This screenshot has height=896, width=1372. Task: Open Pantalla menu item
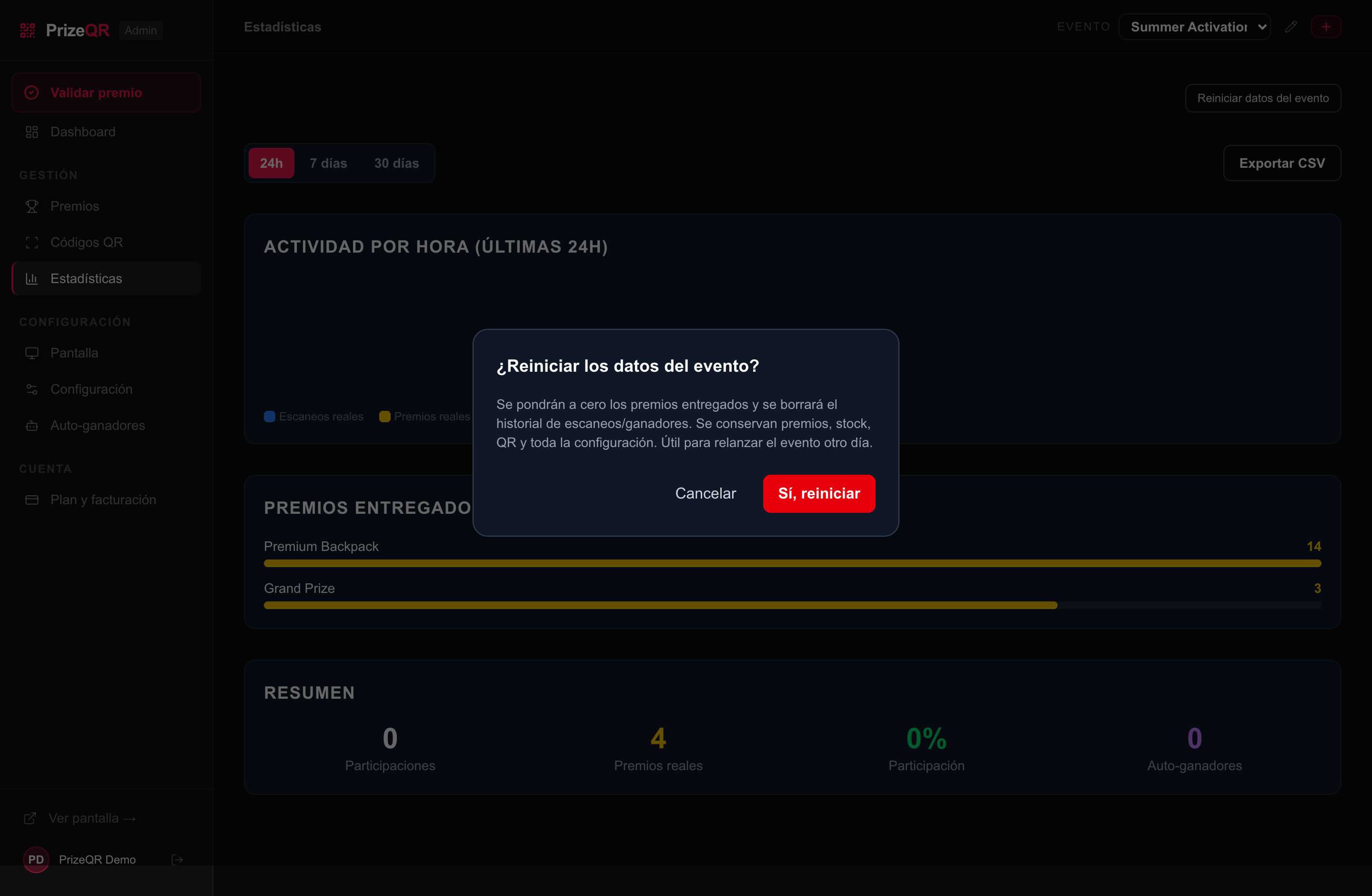(x=106, y=353)
